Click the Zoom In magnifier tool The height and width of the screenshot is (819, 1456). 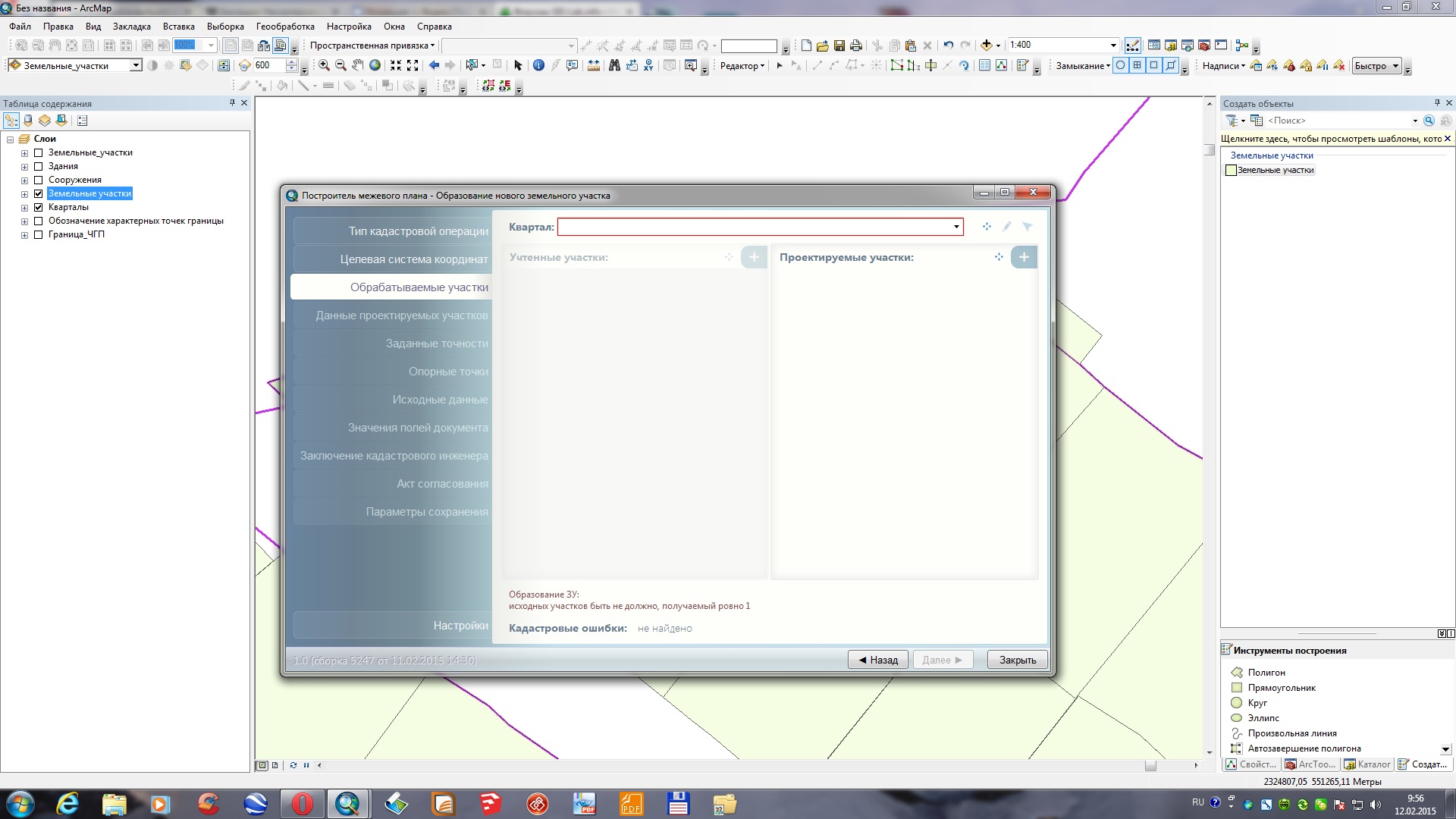(x=324, y=66)
